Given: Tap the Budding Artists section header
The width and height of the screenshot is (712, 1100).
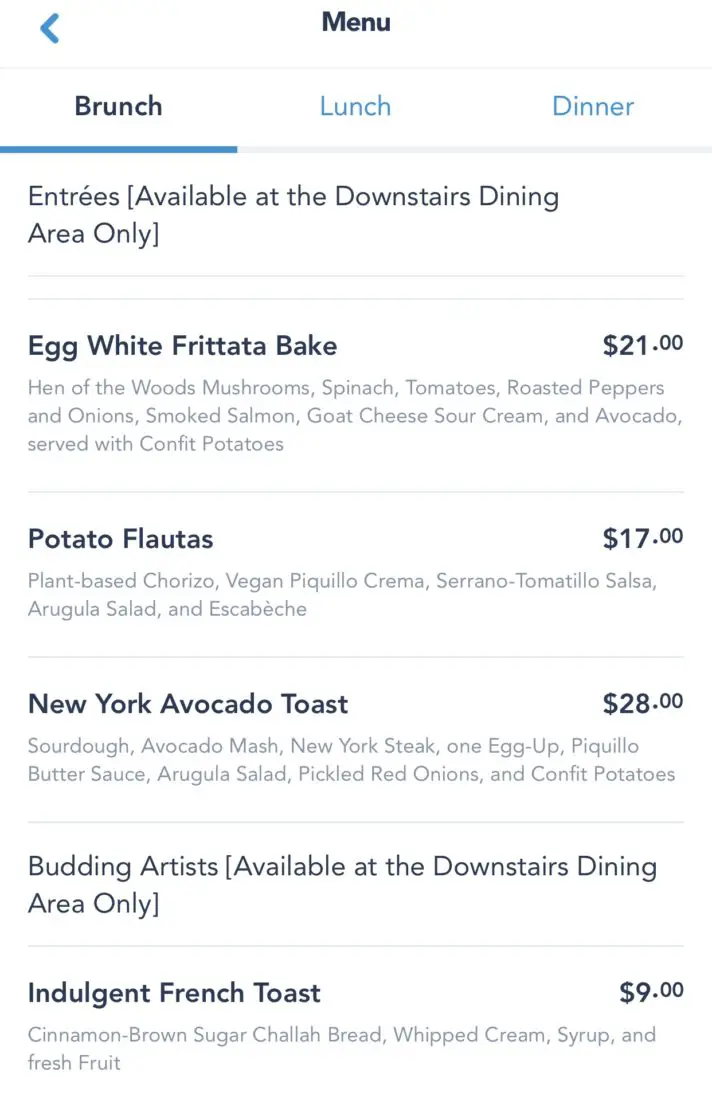Looking at the screenshot, I should 342,885.
